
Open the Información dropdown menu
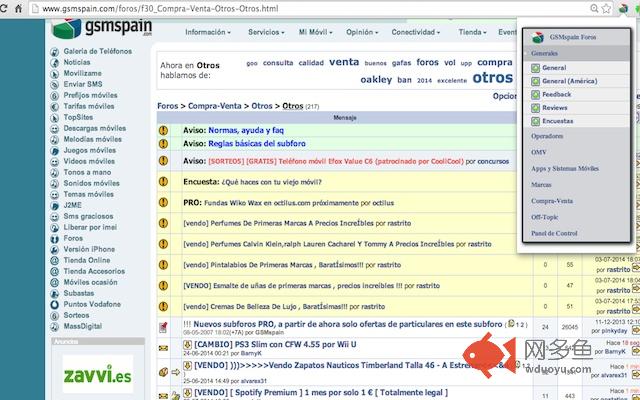tap(208, 32)
